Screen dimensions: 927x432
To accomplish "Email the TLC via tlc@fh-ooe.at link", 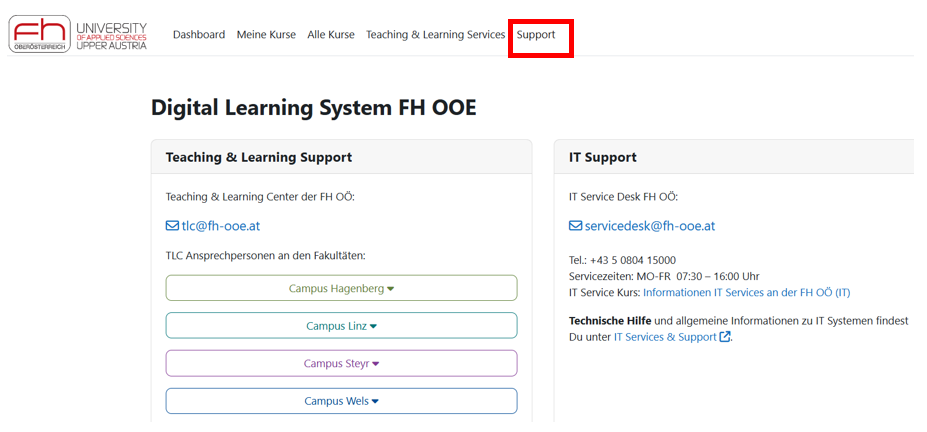I will pos(220,226).
